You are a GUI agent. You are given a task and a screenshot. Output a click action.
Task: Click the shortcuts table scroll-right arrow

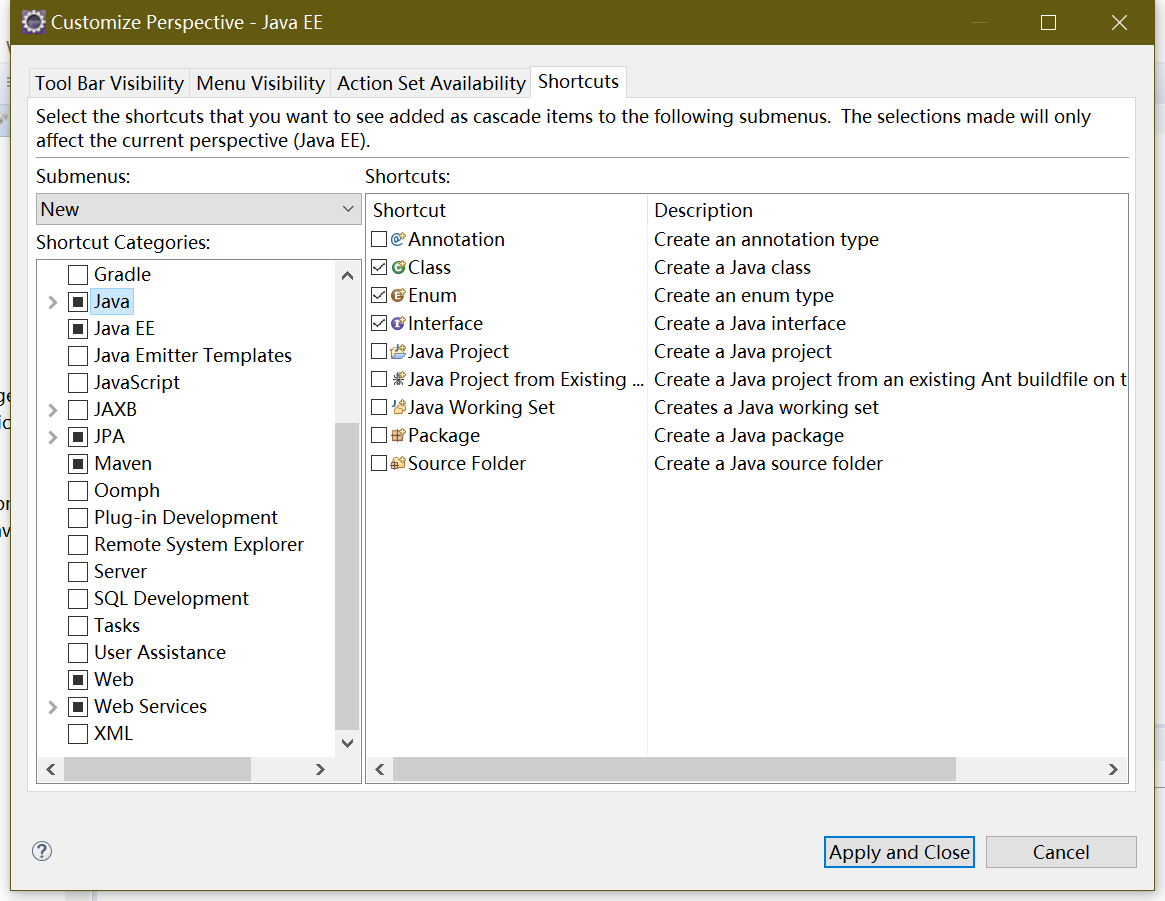tap(1113, 770)
